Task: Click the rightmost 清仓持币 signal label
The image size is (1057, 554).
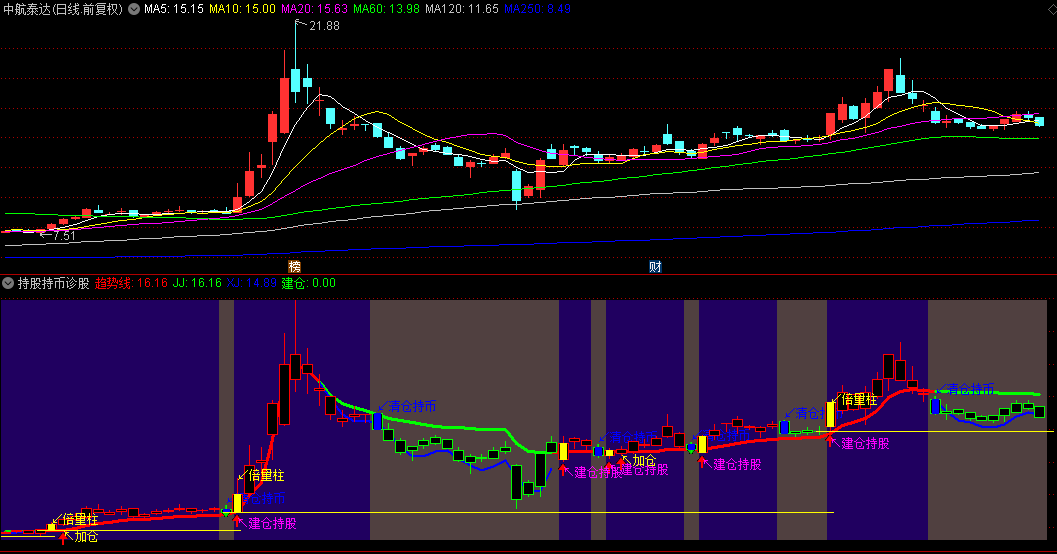Action: 971,390
